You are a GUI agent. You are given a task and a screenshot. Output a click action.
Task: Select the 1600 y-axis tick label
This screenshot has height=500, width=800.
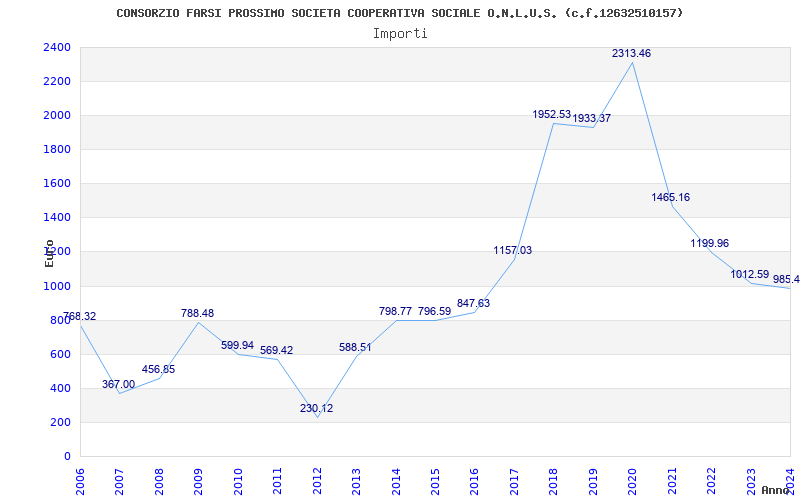coord(57,184)
